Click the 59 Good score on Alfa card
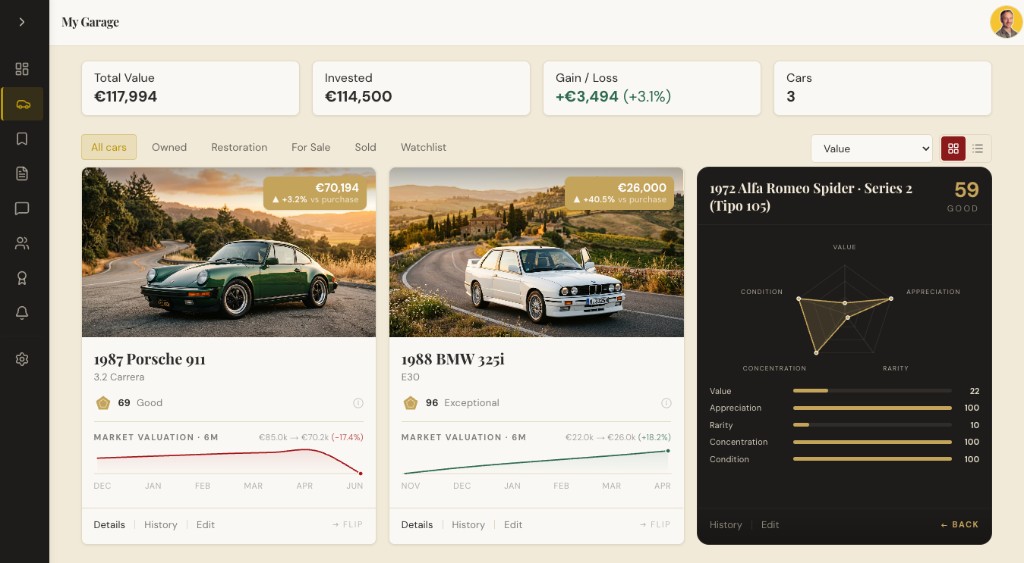Screen dimensions: 1024x563 963,196
